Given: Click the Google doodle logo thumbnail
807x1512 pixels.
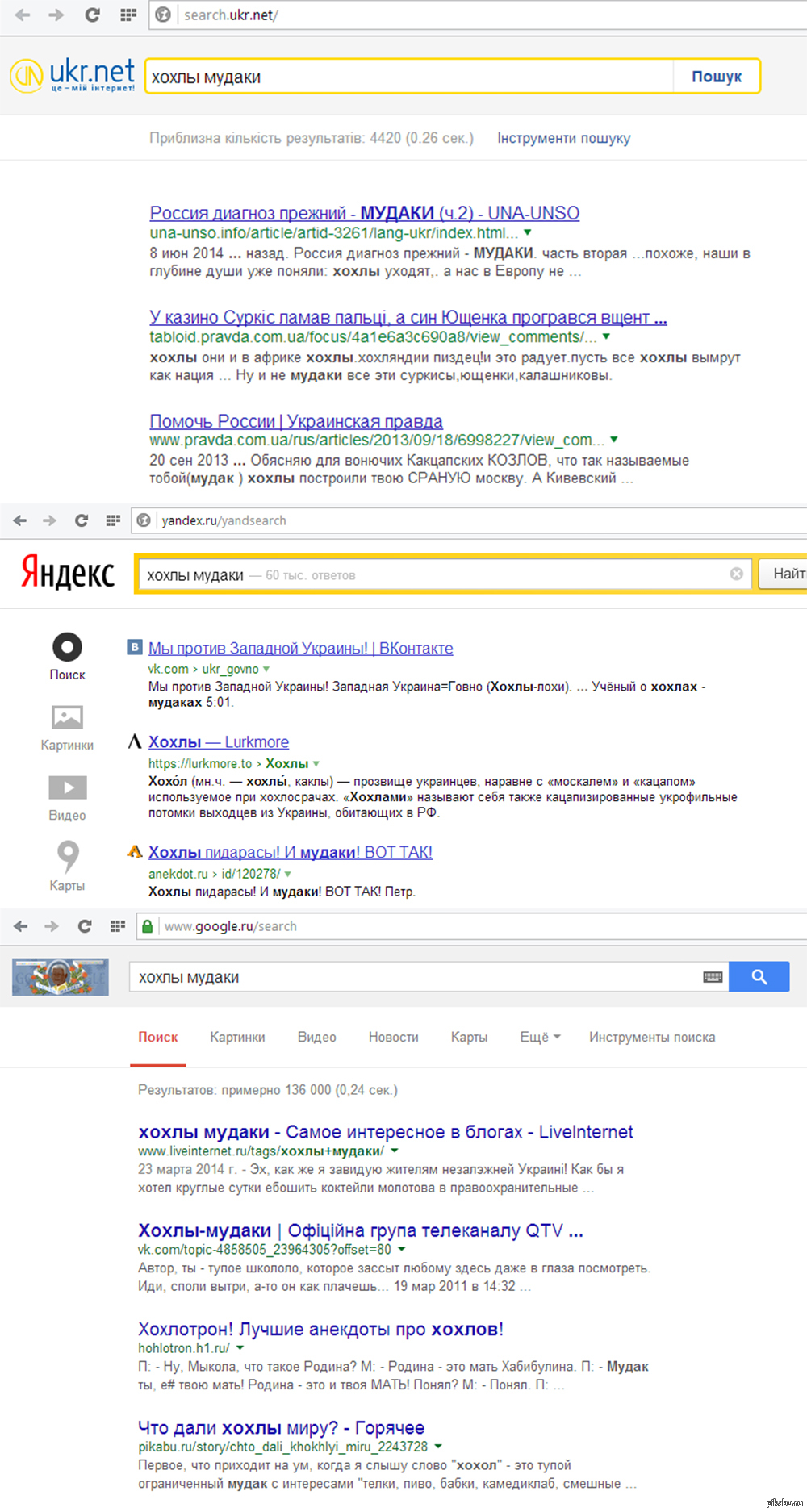Looking at the screenshot, I should pyautogui.click(x=61, y=977).
